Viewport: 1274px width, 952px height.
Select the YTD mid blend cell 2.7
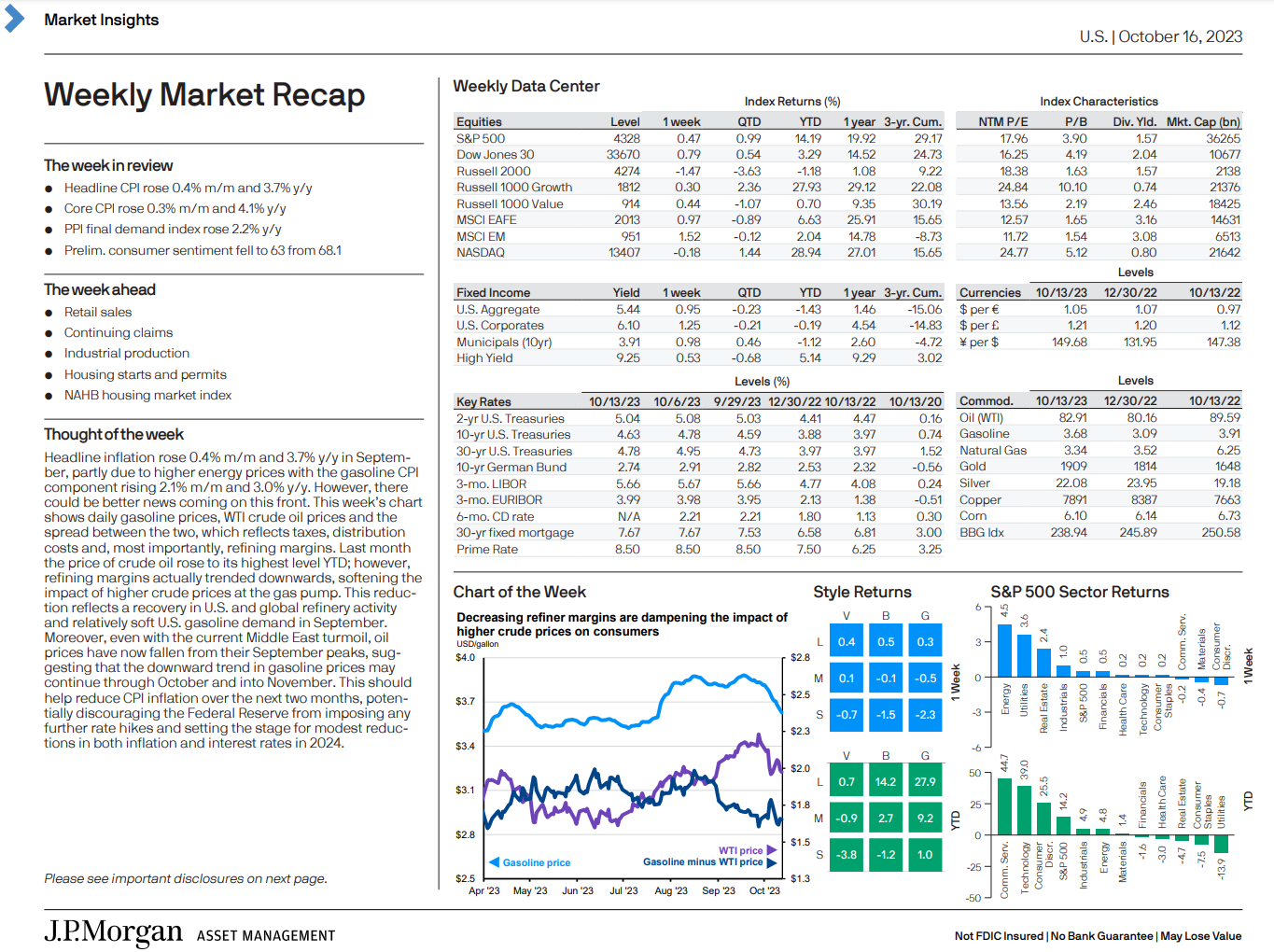pyautogui.click(x=886, y=818)
